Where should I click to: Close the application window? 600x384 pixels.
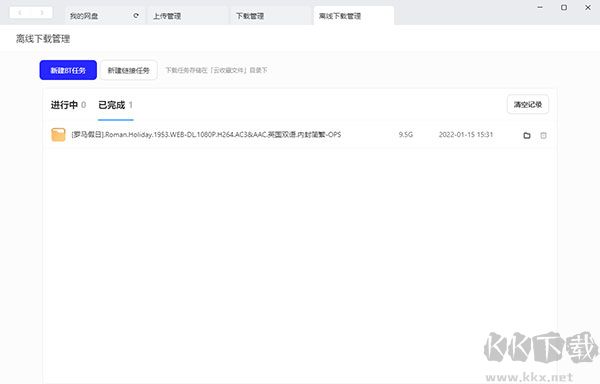pyautogui.click(x=588, y=7)
